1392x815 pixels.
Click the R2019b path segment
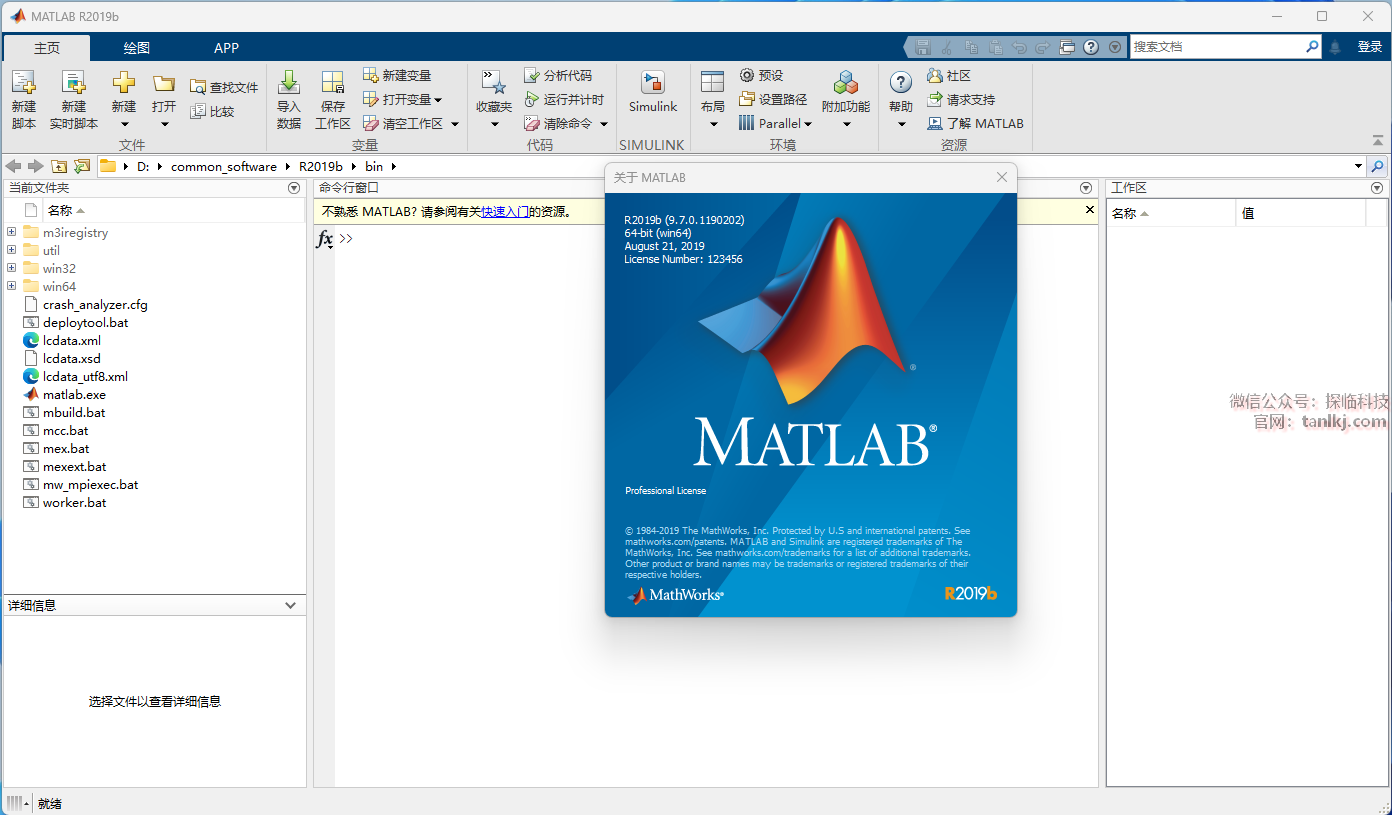pos(321,166)
